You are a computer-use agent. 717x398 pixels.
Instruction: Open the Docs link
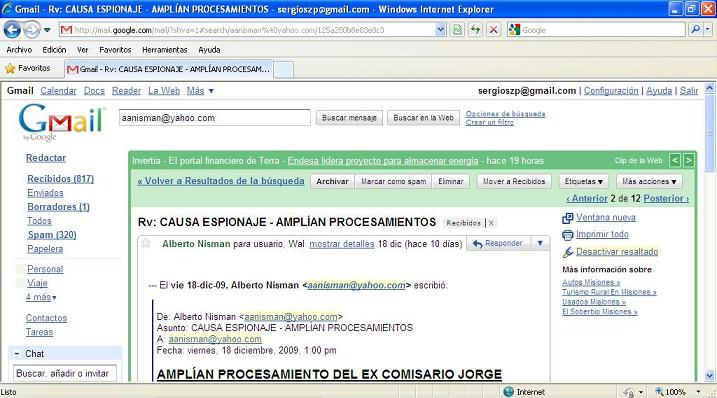[94, 91]
